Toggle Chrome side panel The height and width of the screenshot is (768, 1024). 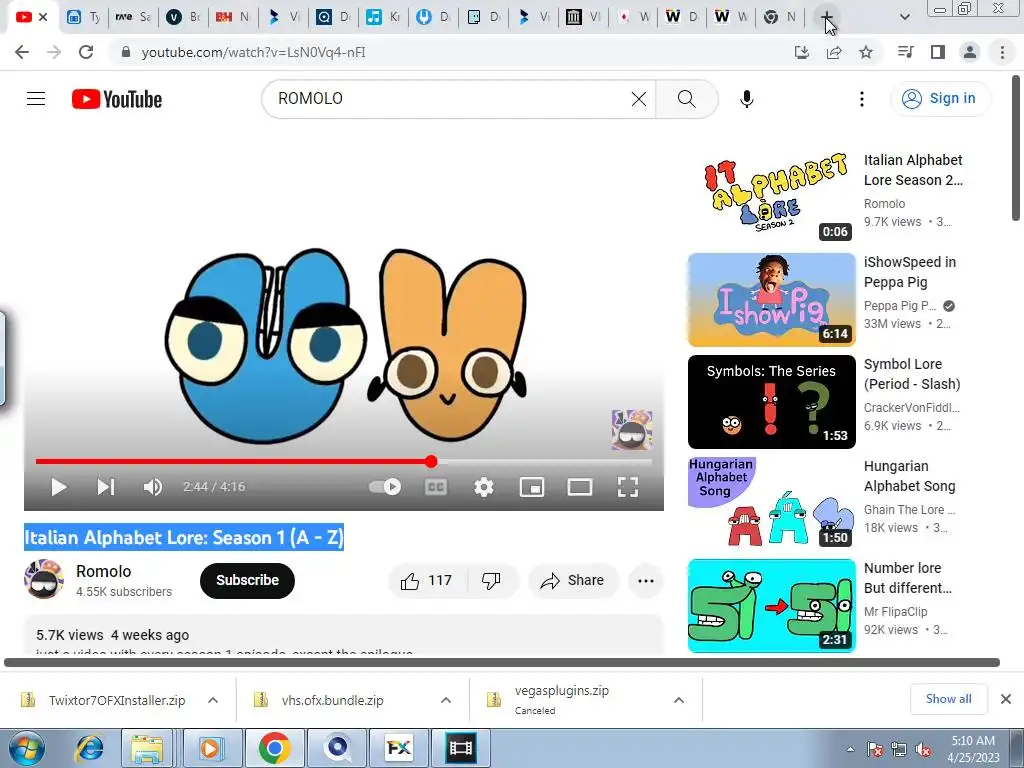coord(938,52)
